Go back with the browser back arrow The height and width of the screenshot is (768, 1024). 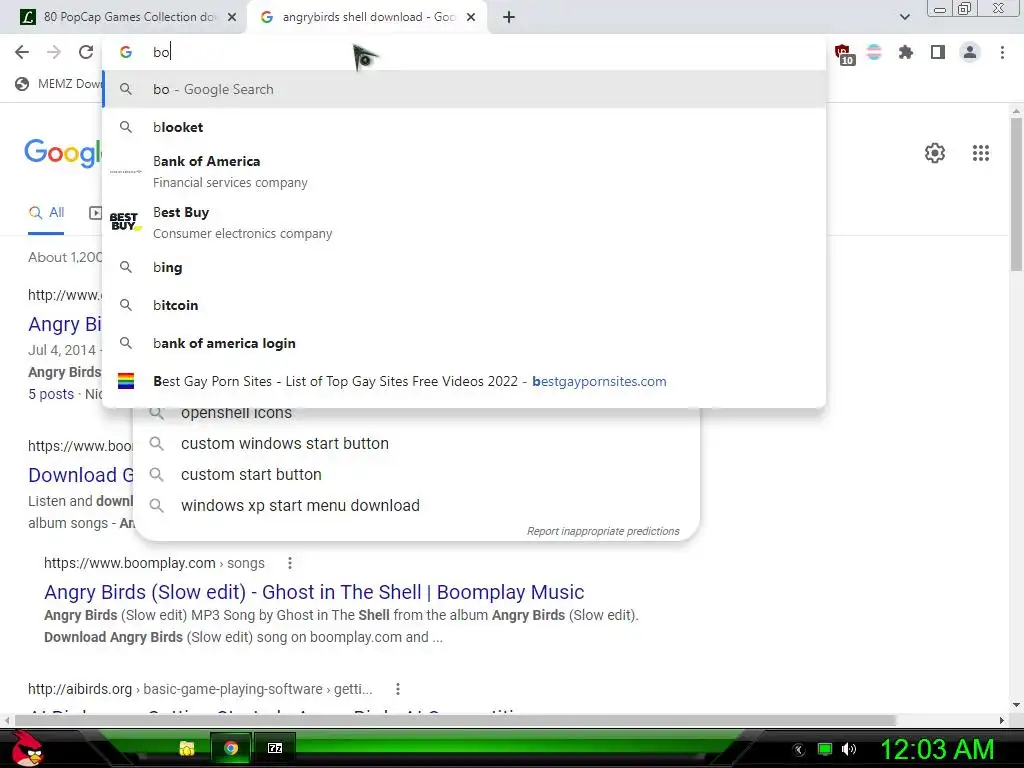(22, 52)
